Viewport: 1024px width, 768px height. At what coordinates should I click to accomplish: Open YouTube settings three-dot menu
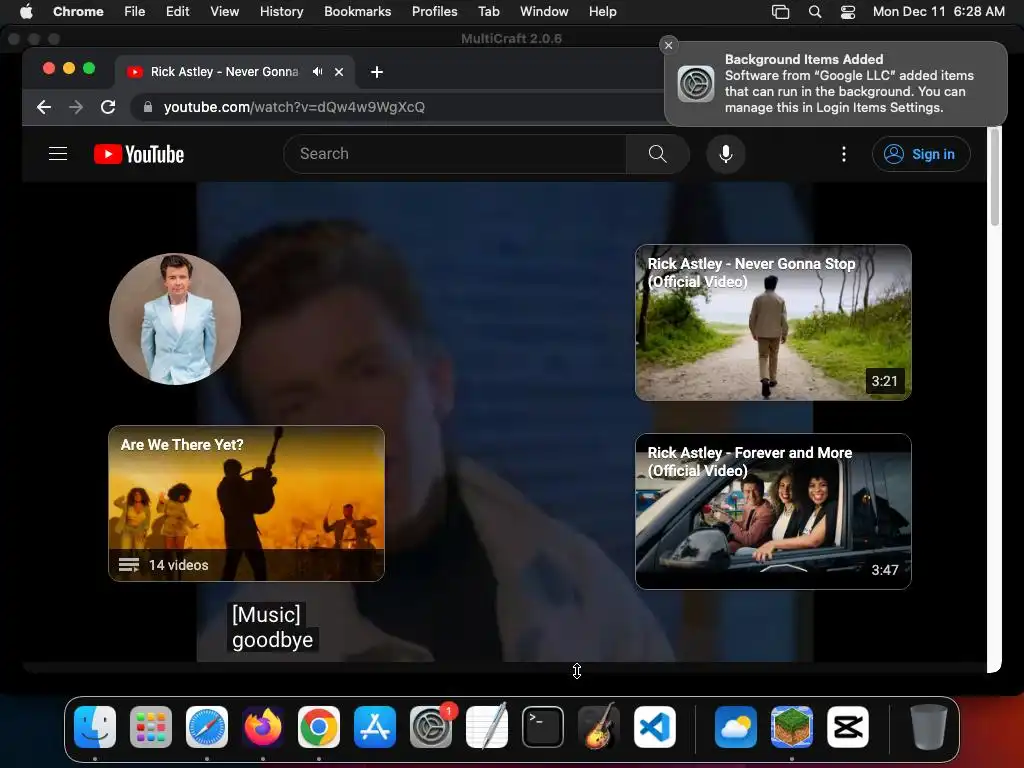[x=844, y=154]
